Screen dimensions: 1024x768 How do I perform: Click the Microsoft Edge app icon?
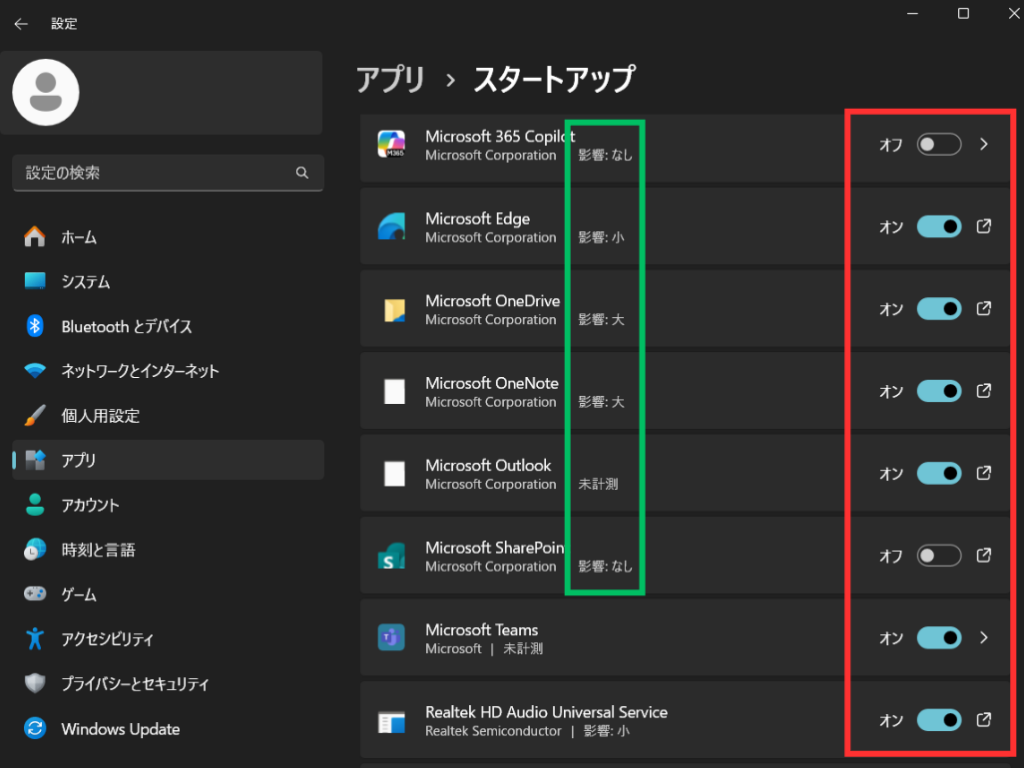tap(391, 227)
